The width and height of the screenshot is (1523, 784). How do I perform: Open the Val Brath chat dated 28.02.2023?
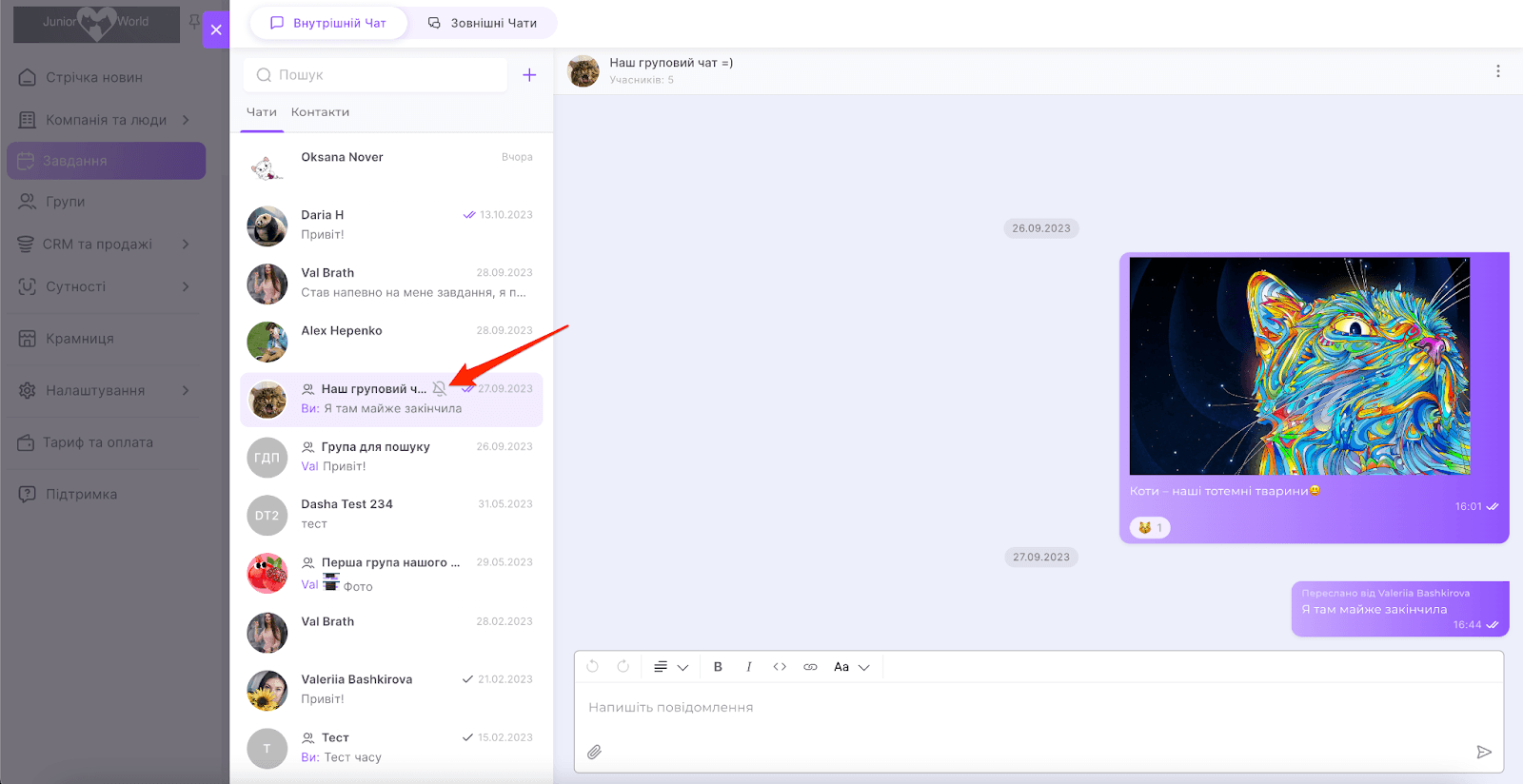391,632
